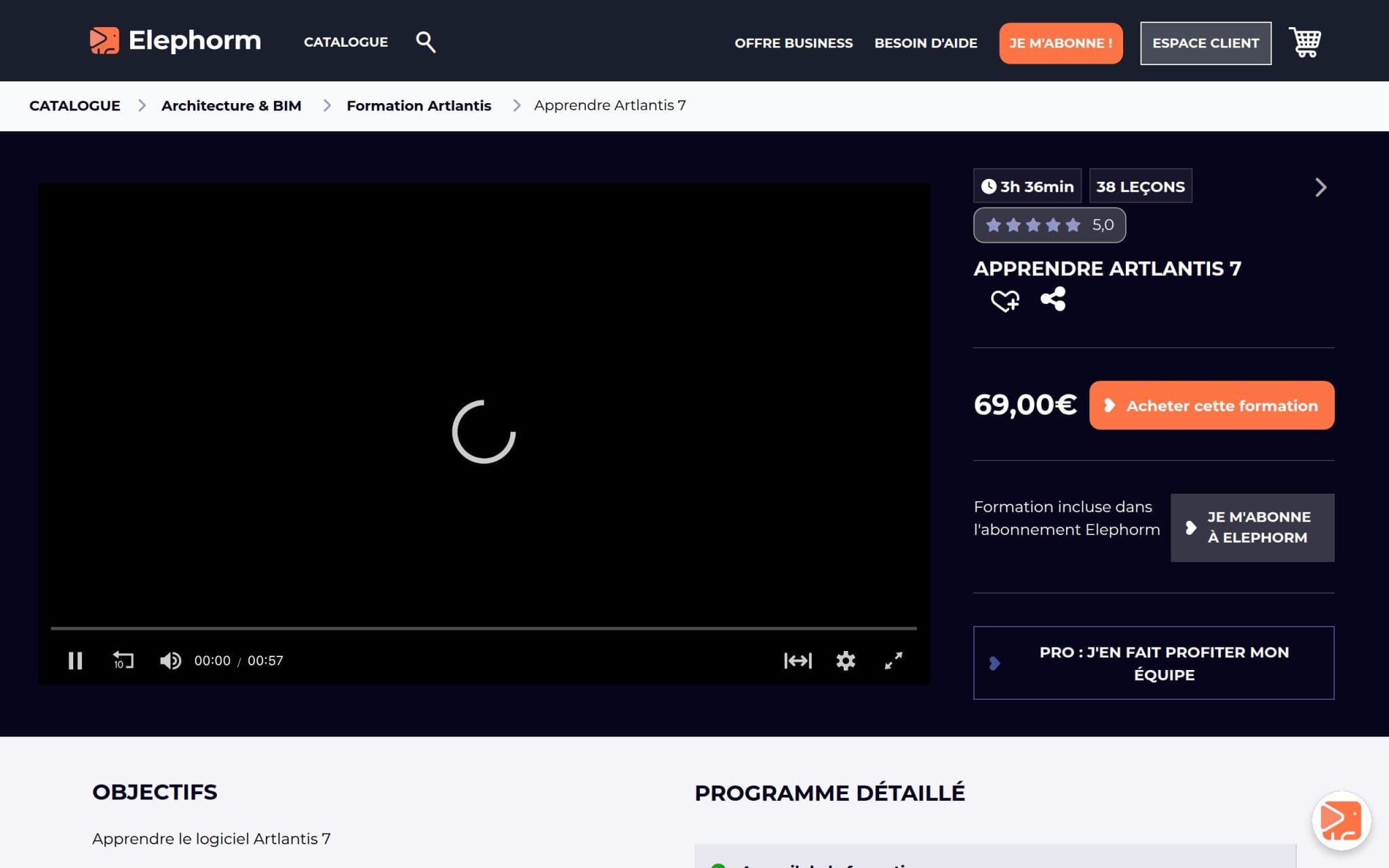Open the shopping cart
The height and width of the screenshot is (868, 1389).
(x=1304, y=43)
